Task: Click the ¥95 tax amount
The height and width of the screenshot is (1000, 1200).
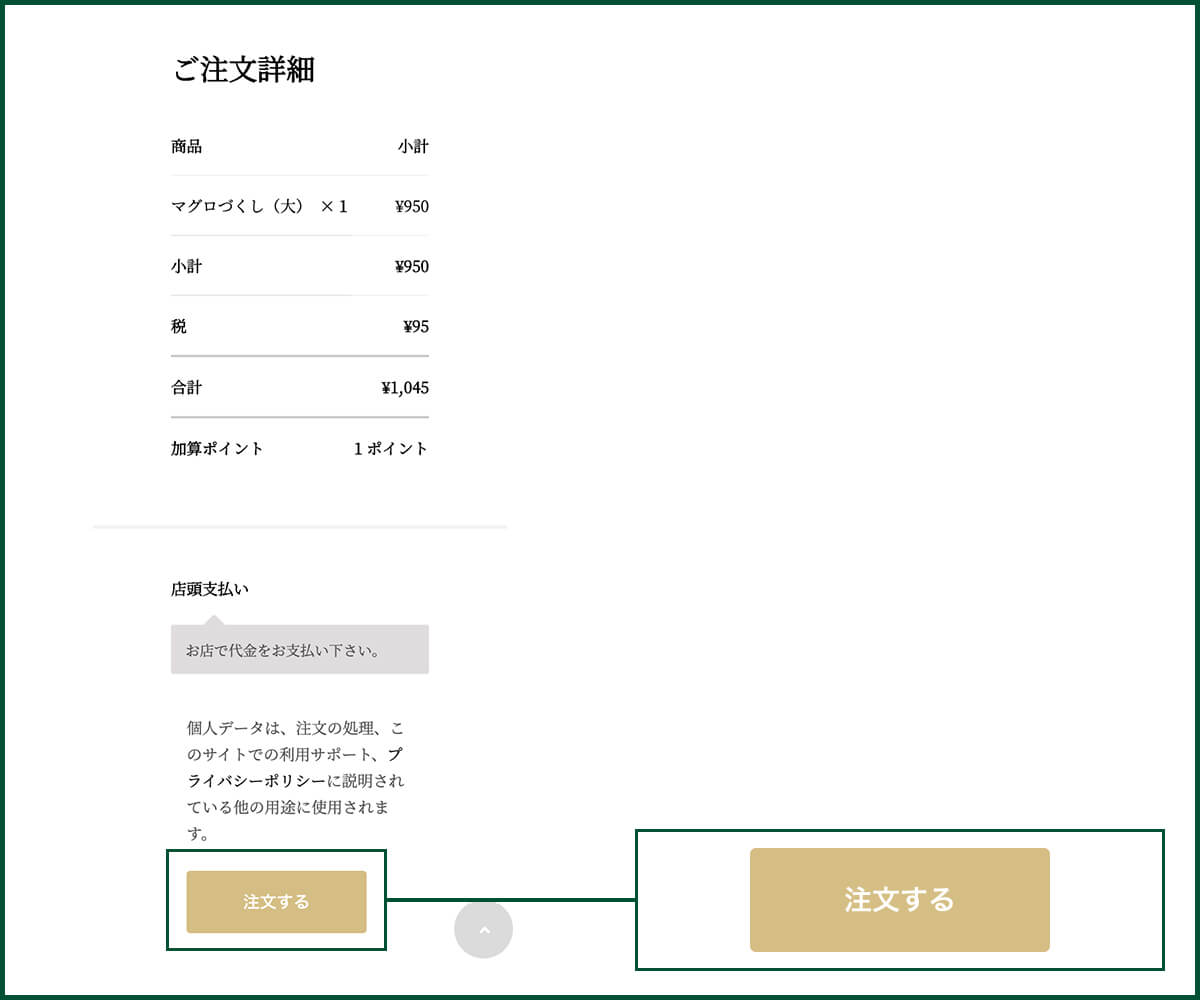Action: 416,326
